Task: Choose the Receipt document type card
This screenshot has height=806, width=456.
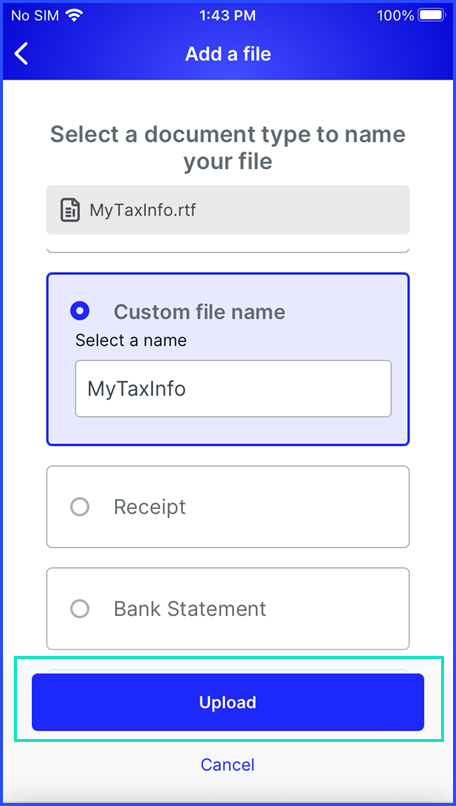Action: click(228, 507)
